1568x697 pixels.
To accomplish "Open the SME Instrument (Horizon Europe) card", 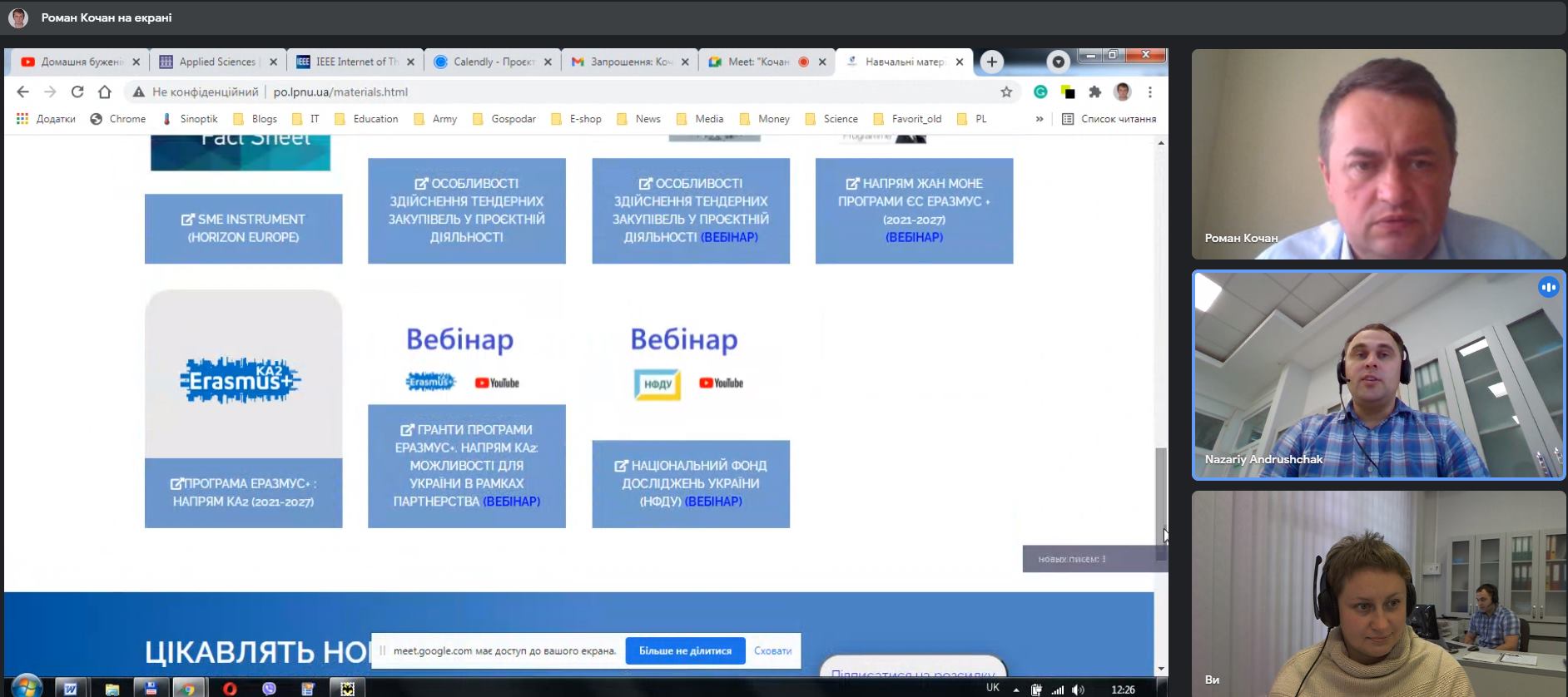I will click(243, 229).
